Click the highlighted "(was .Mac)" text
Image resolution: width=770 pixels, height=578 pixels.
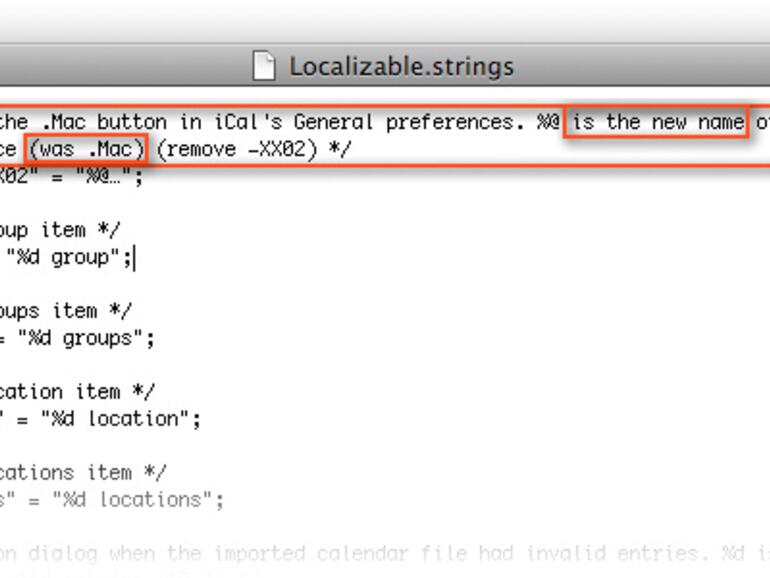(x=87, y=149)
